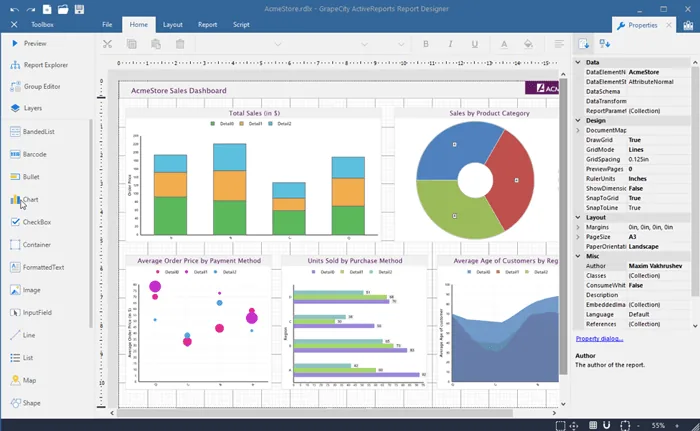Screen dimensions: 700x431
Task: Open the Property dialog link
Action: [x=599, y=339]
